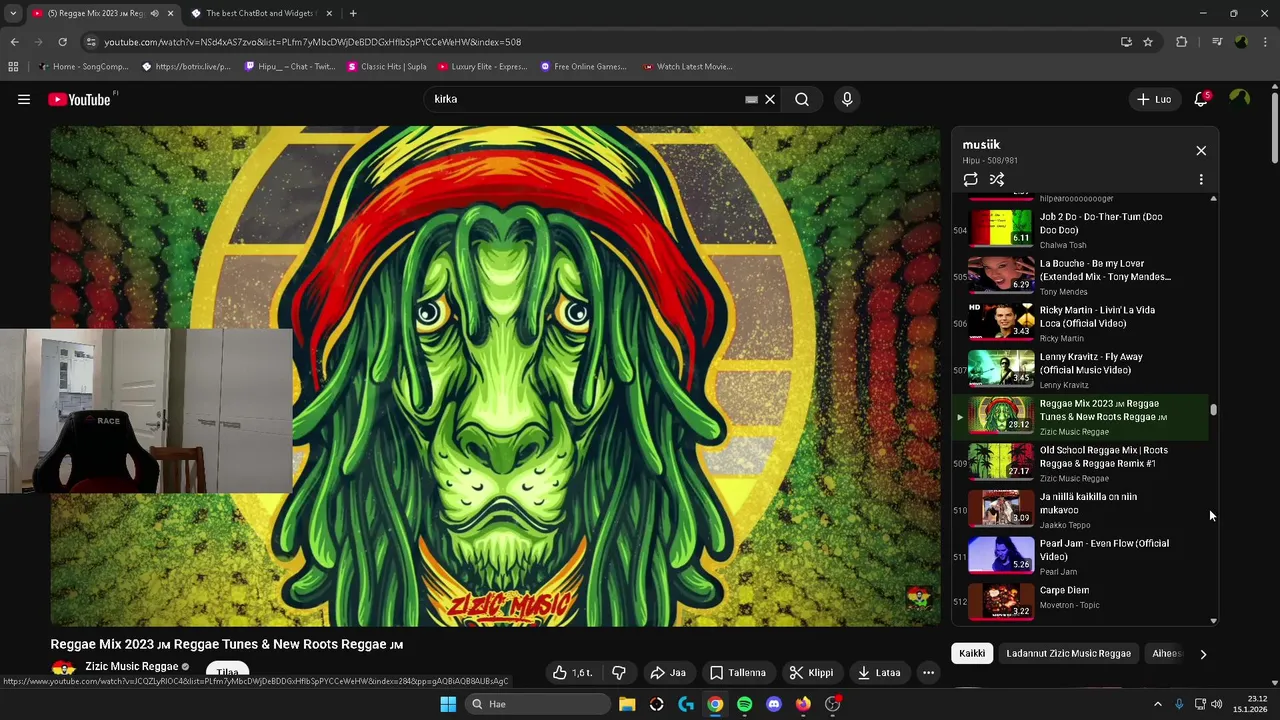Reload the page

(x=62, y=42)
